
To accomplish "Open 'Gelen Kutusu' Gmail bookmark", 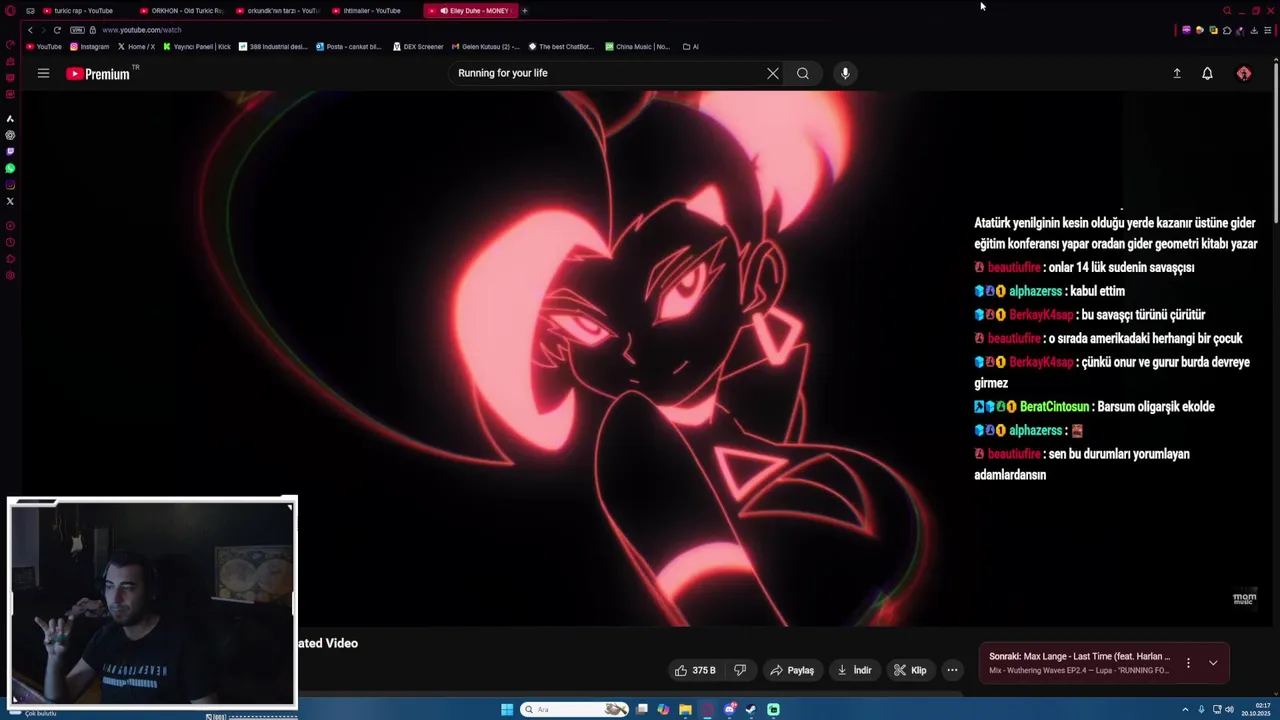I will coord(486,47).
